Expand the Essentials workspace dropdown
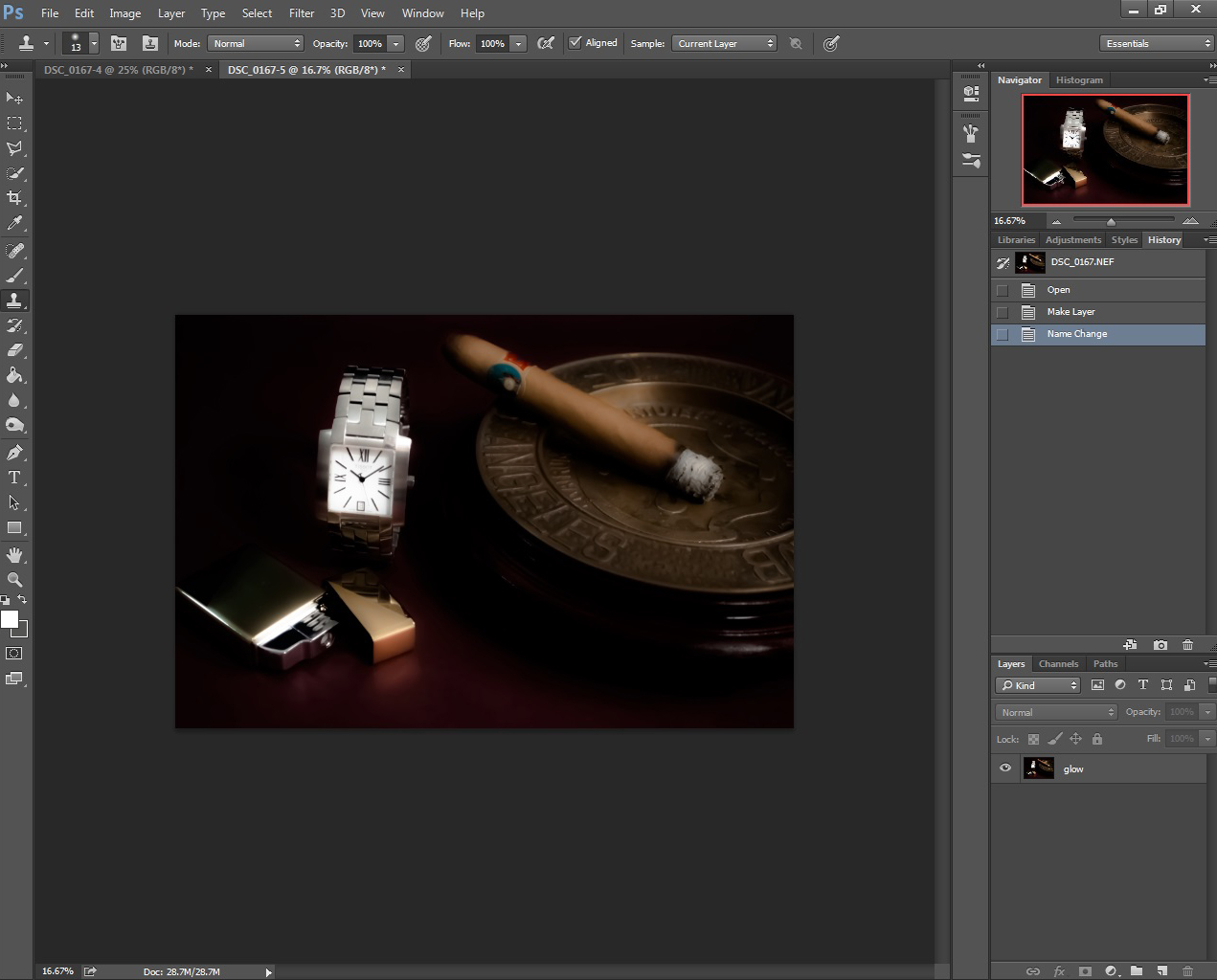Viewport: 1217px width, 980px height. [x=1157, y=43]
